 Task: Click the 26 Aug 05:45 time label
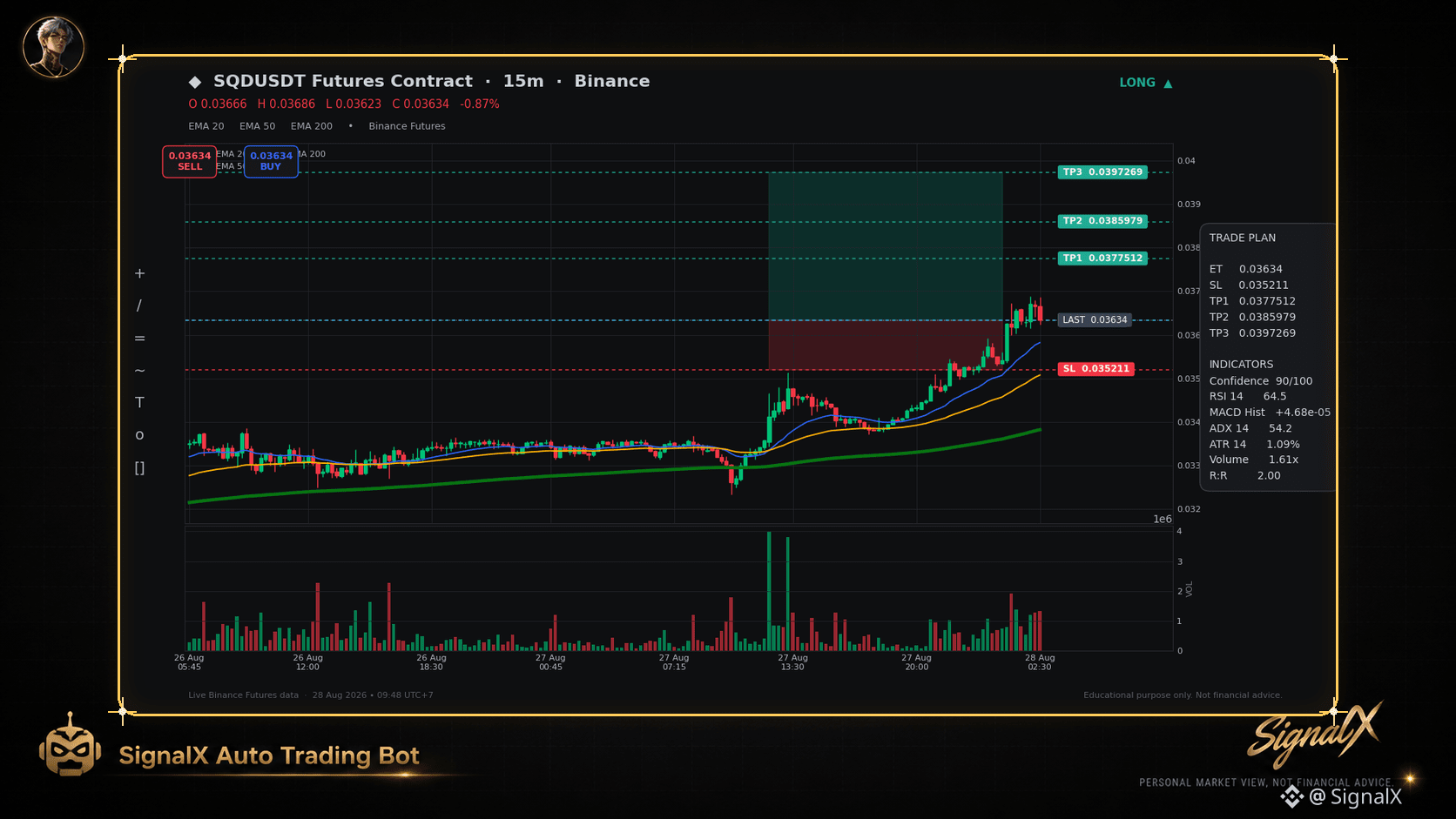tap(189, 662)
